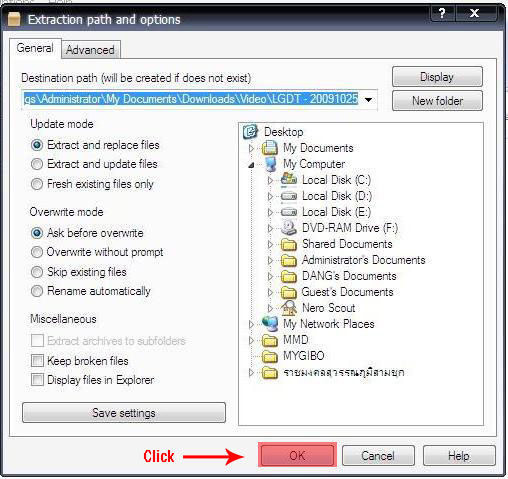Click the My Documents folder icon
The image size is (508, 479).
(270, 148)
